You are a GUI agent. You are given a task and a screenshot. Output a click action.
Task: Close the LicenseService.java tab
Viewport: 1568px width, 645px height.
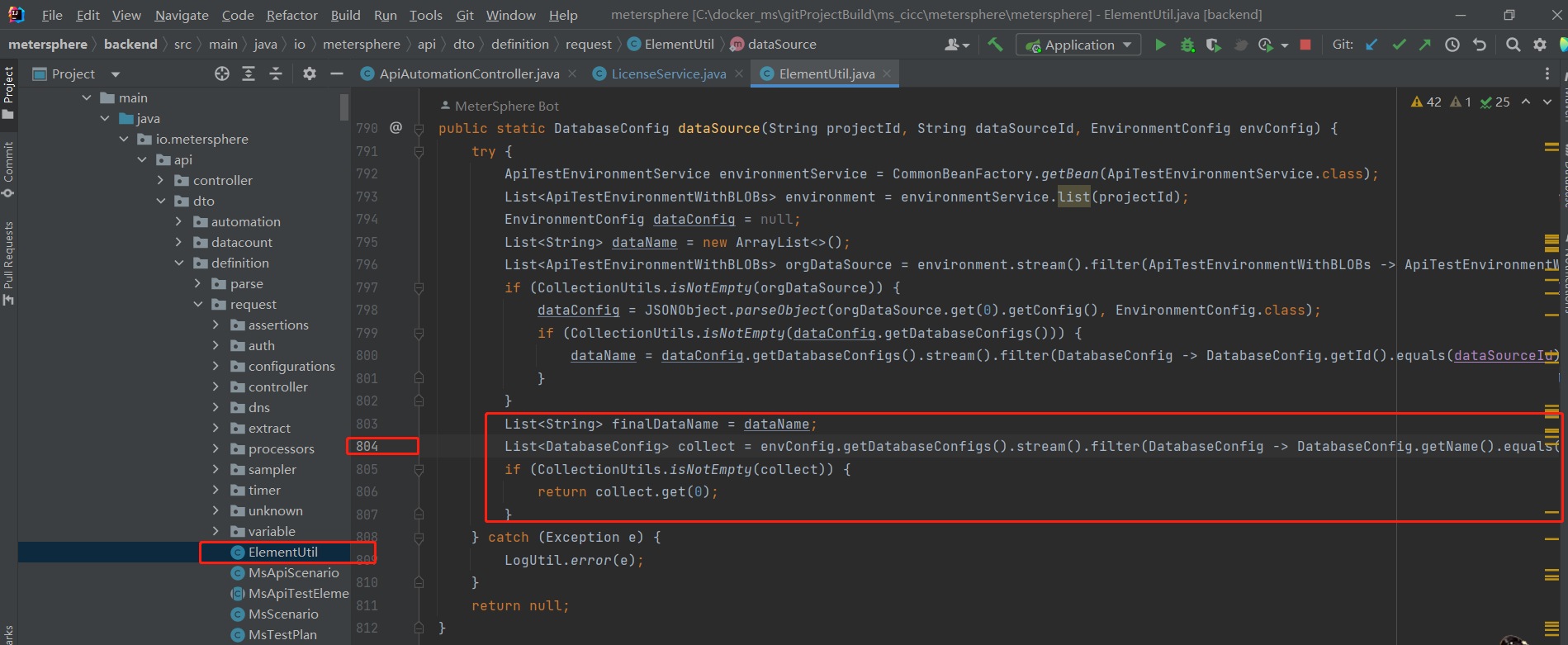pyautogui.click(x=738, y=74)
